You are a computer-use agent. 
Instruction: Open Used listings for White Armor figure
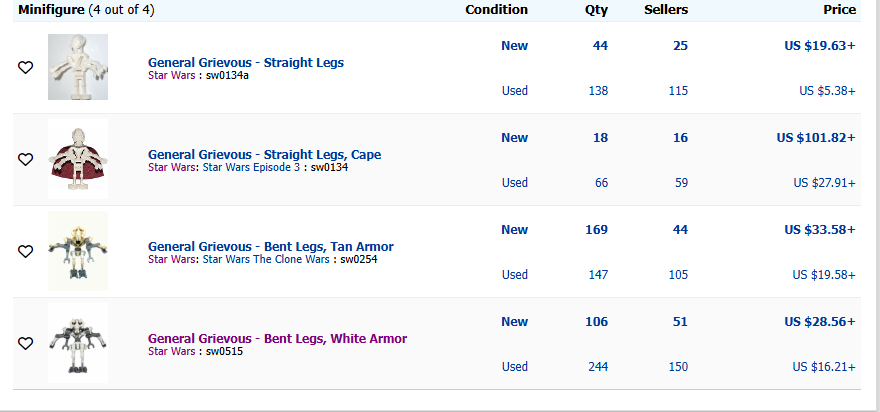coord(515,367)
